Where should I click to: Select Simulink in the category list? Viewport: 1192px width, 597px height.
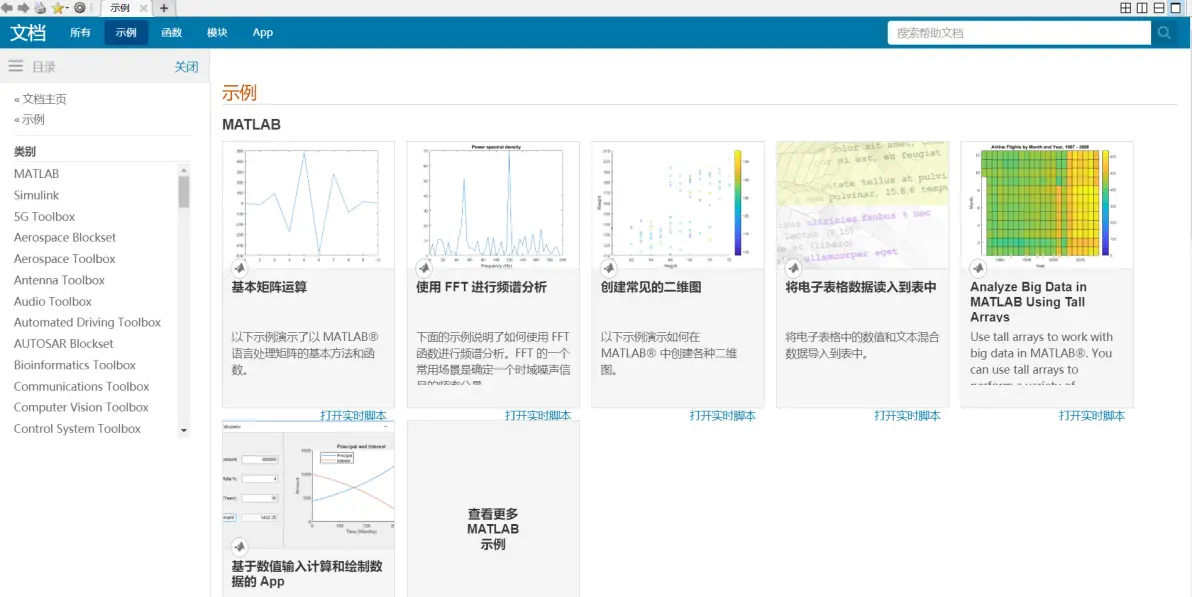coord(36,195)
